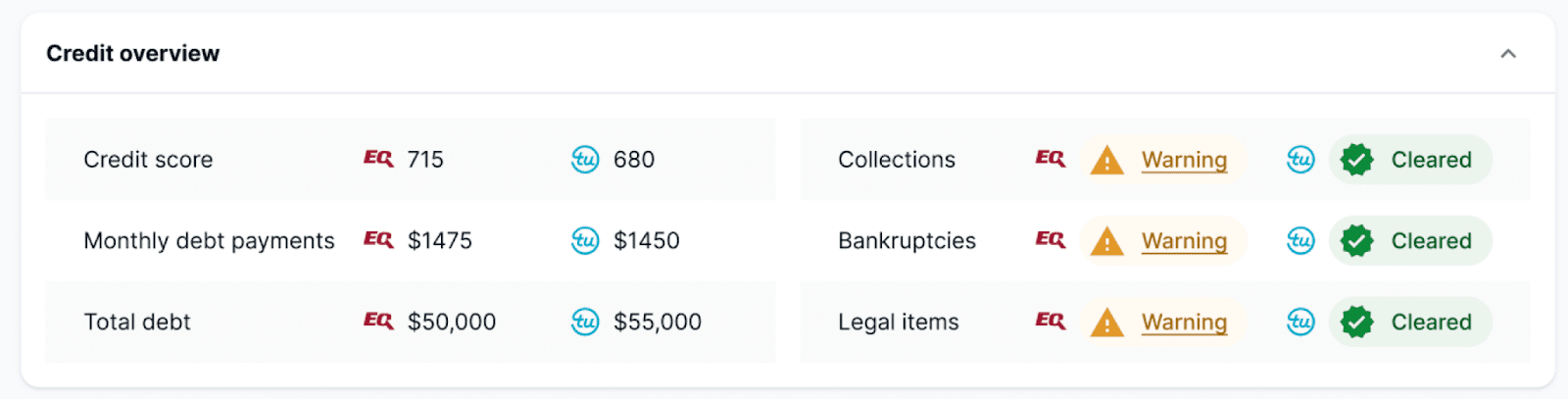Click the Monthly debt payments label
The image size is (1568, 399).
pyautogui.click(x=209, y=241)
